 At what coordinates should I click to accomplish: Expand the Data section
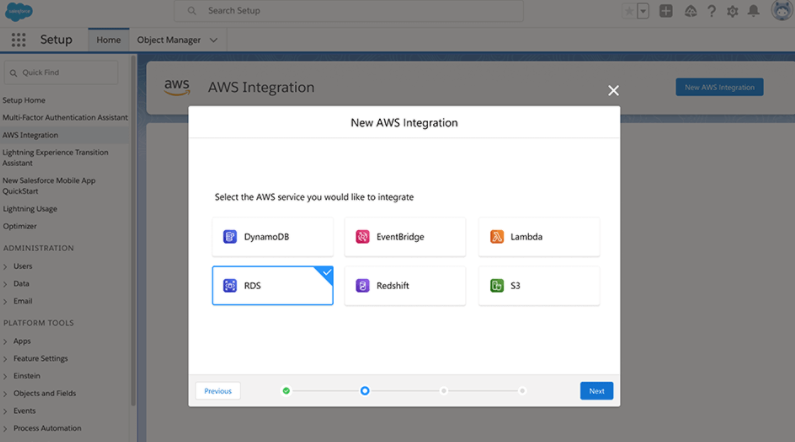5,284
